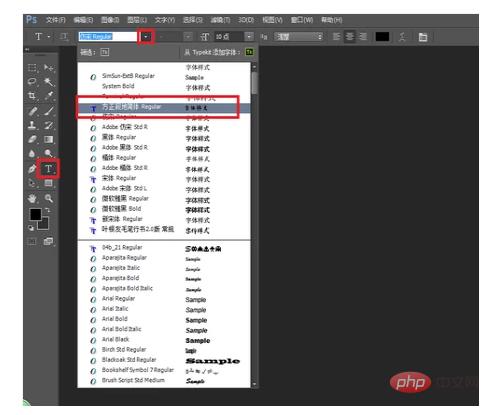
Task: Open the 帮助(H) menu
Action: [x=331, y=20]
